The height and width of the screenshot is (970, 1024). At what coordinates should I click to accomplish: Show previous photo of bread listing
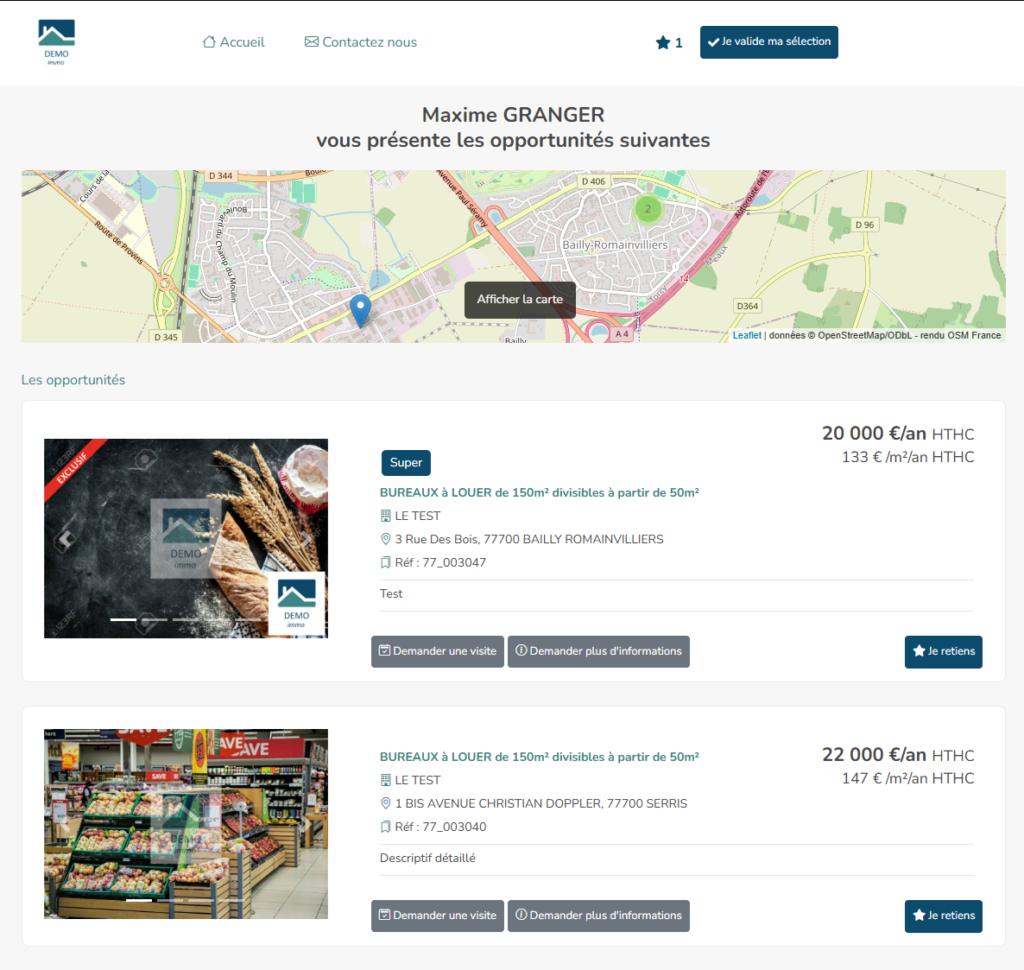coord(65,539)
